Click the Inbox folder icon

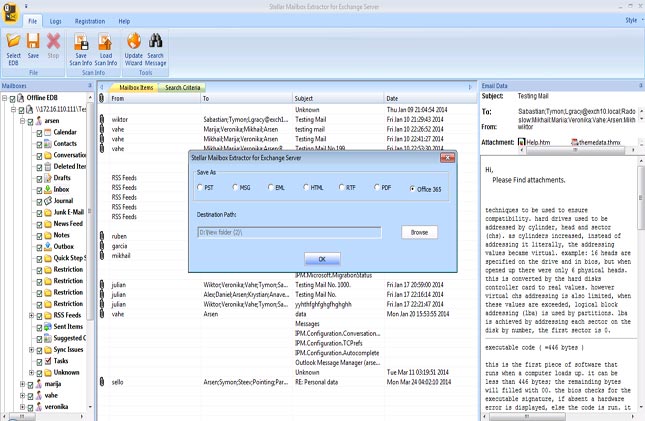[48, 189]
